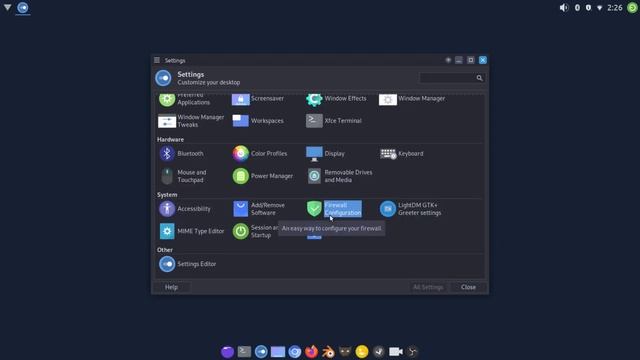Screen dimensions: 640x360
Task: Launch Firewall Configuration
Action: (x=333, y=209)
